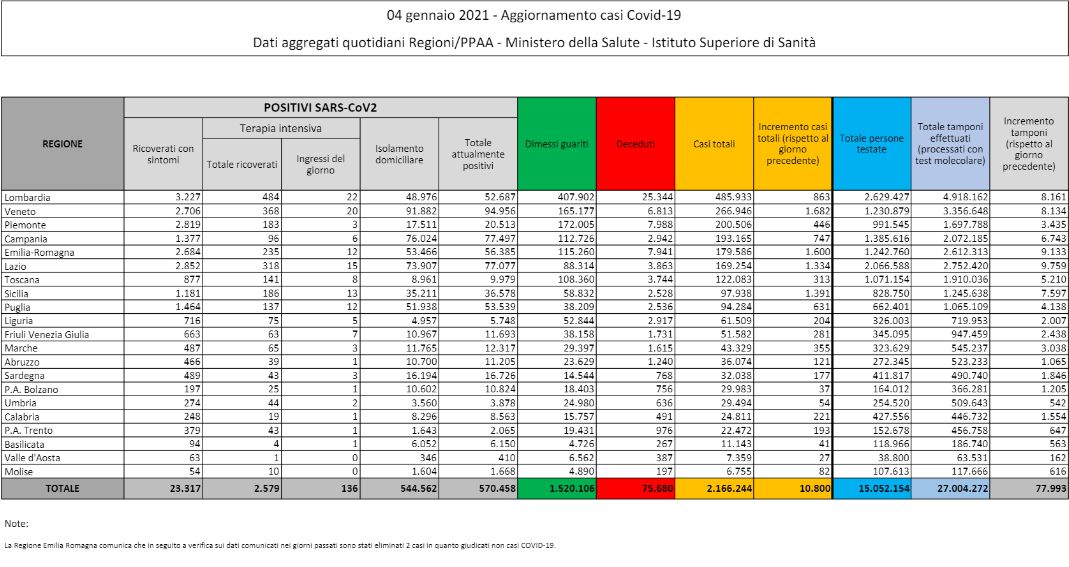1069x567 pixels.
Task: Select the Totale attualmente positivi header
Action: (x=478, y=154)
